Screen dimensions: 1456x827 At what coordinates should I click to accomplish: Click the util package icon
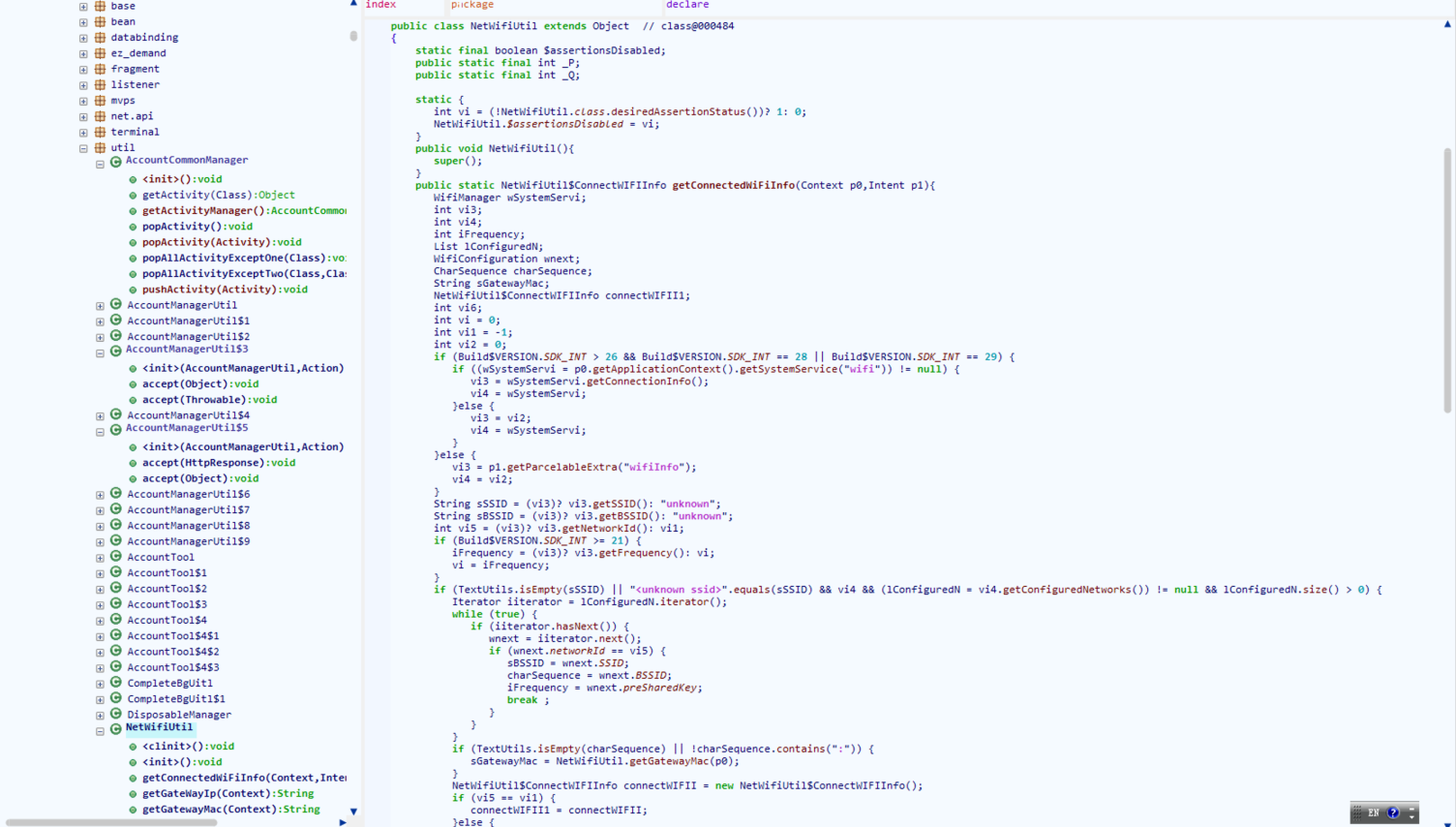[100, 148]
